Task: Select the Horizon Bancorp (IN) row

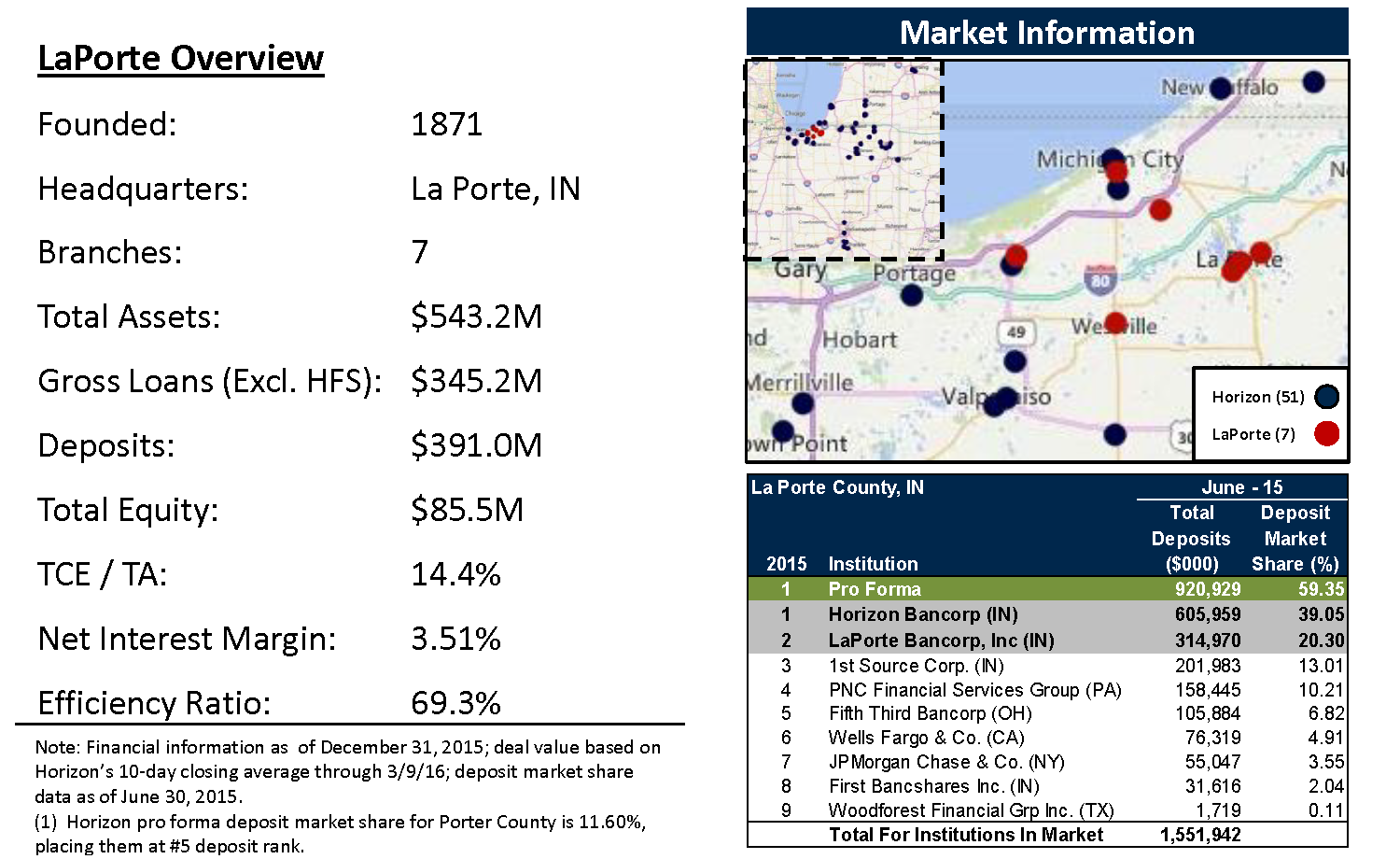Action: click(1047, 614)
